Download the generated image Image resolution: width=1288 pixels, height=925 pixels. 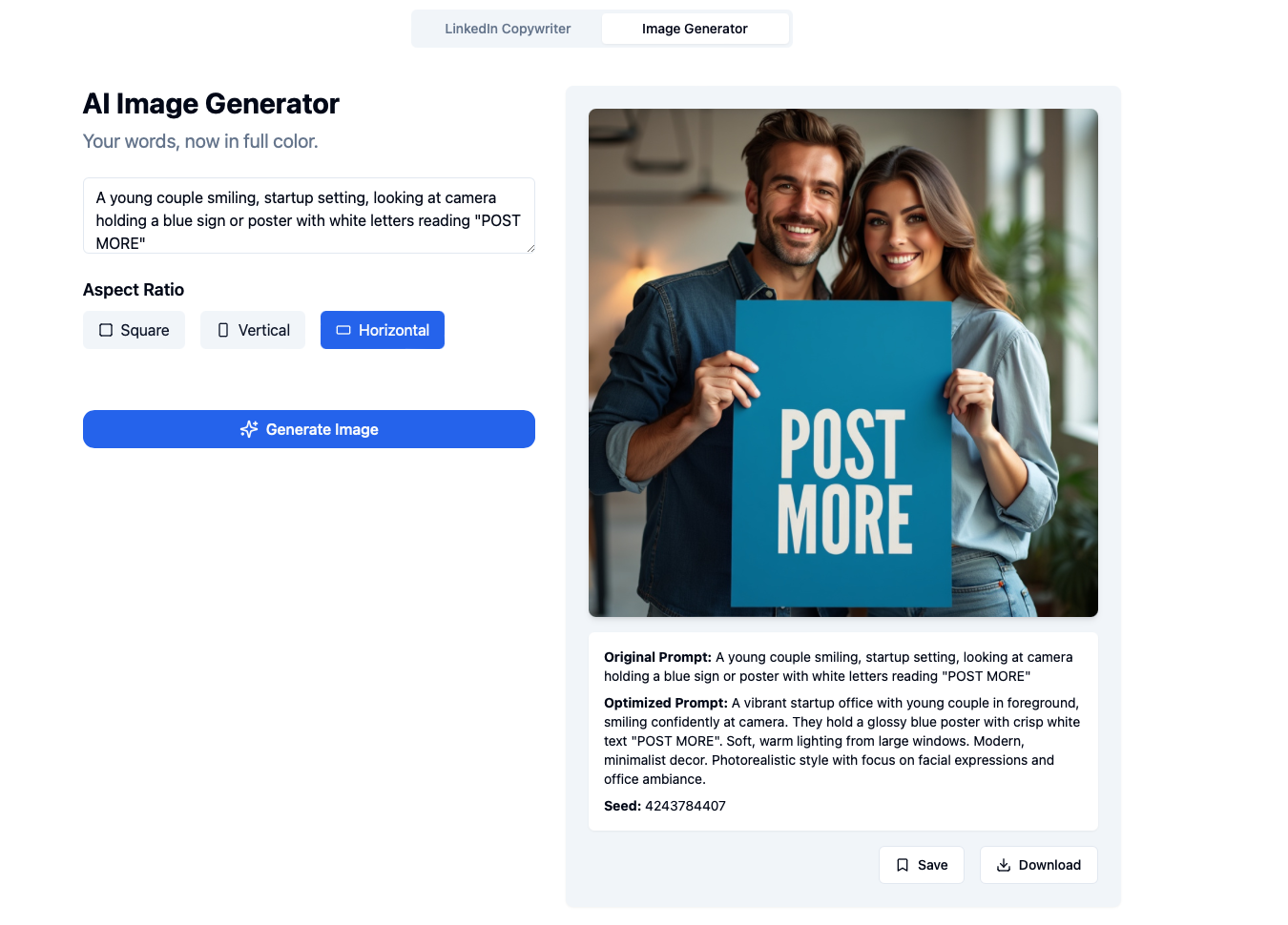click(1039, 865)
